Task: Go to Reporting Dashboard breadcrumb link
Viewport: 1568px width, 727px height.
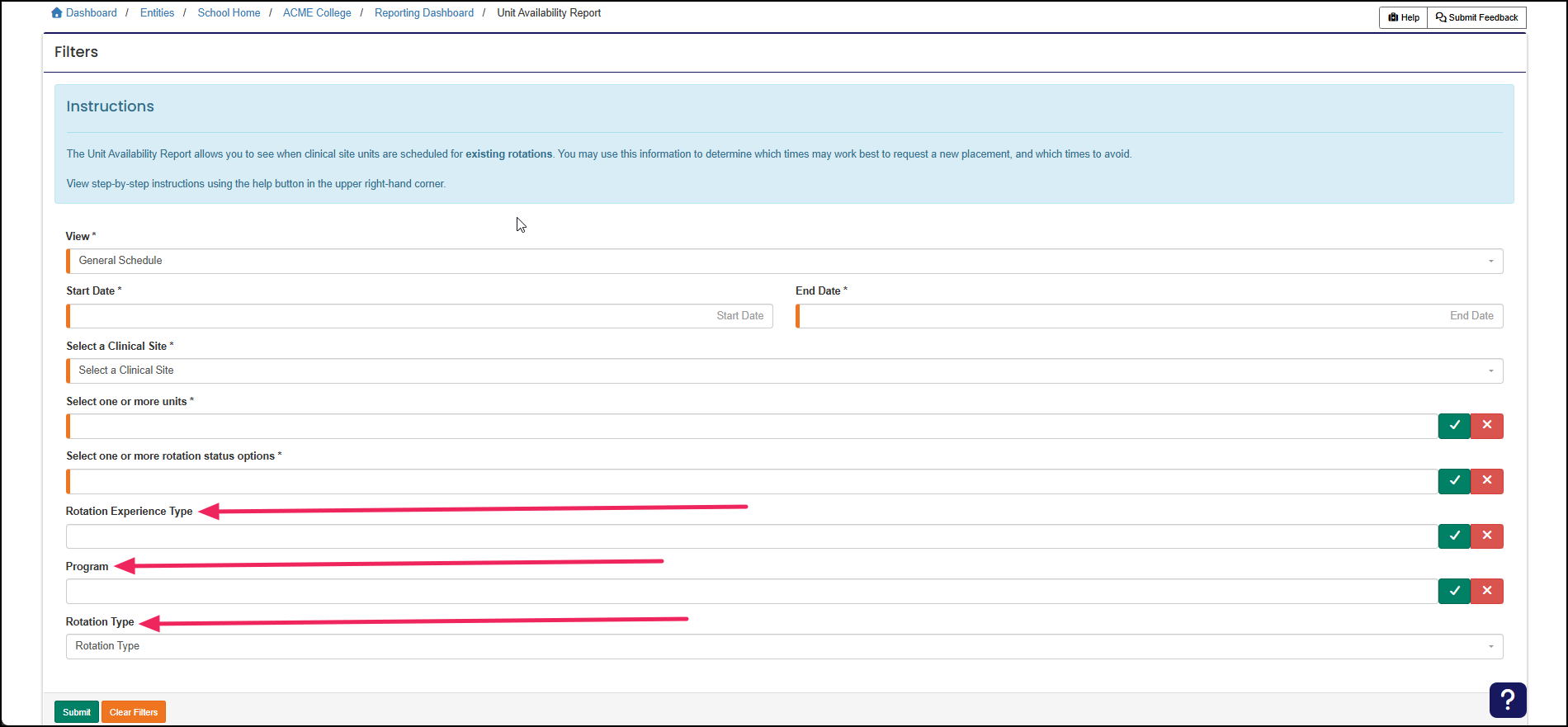Action: 424,13
